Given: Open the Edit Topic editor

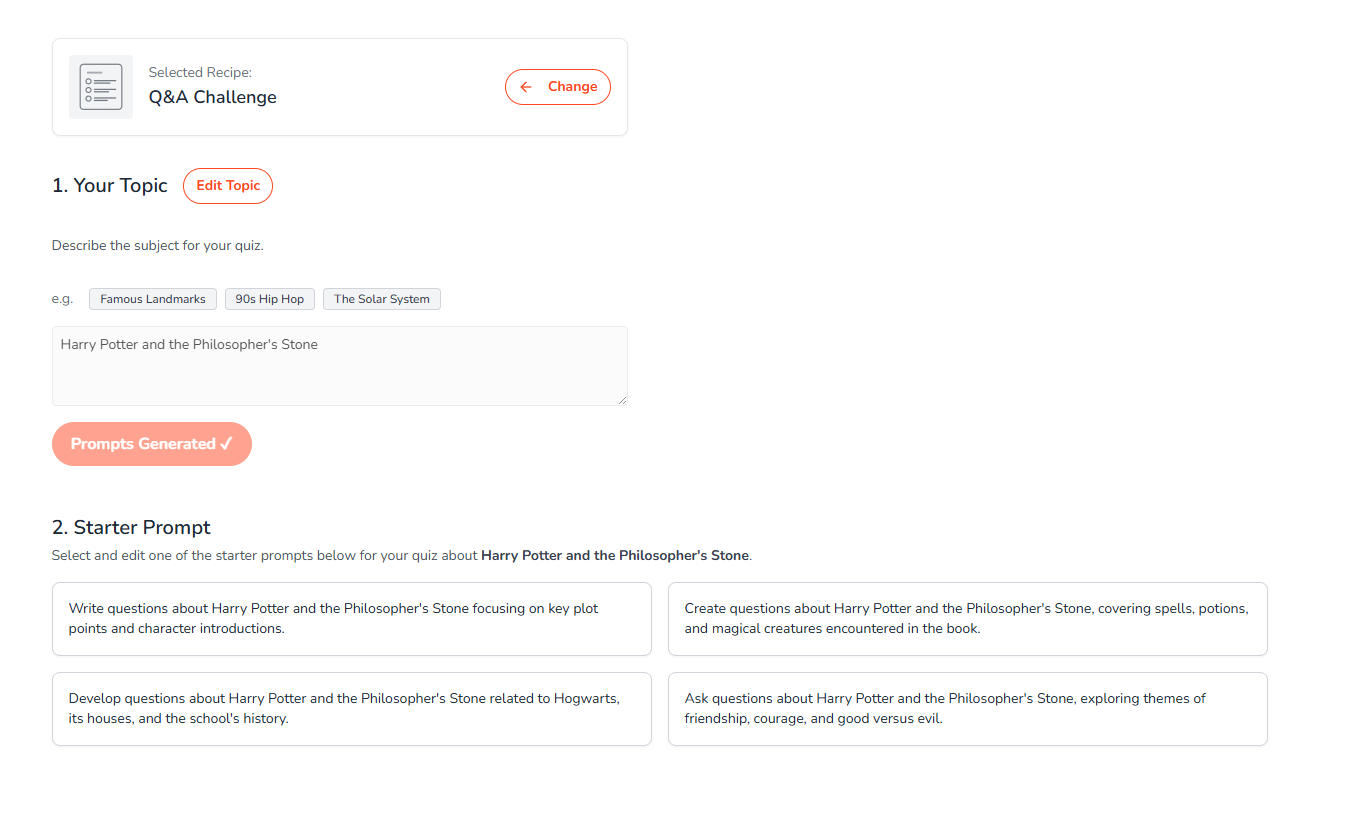Looking at the screenshot, I should click(x=227, y=185).
